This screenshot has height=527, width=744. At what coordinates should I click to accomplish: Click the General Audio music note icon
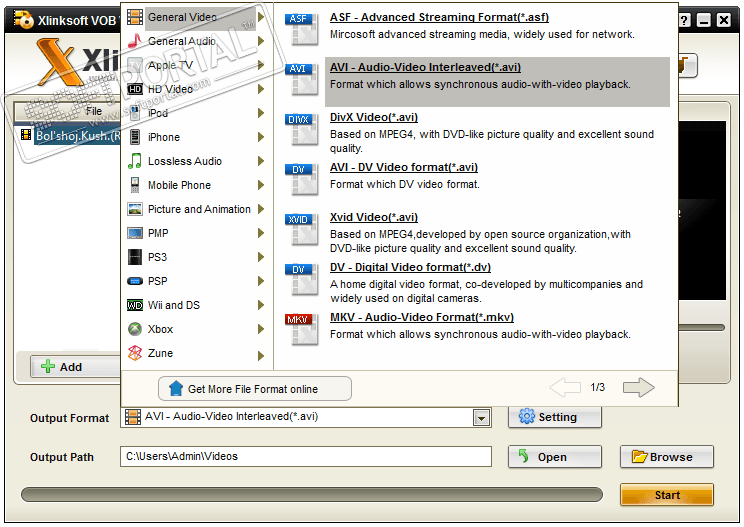point(135,41)
